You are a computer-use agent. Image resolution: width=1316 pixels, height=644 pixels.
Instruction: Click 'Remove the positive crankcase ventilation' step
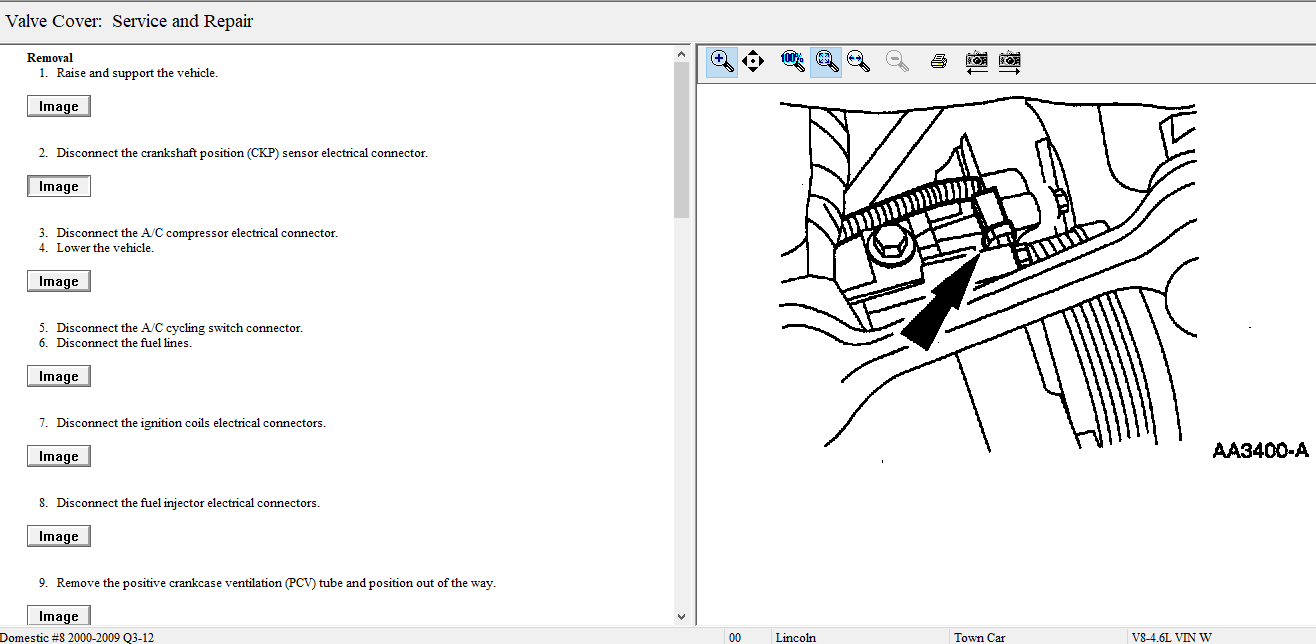[276, 583]
